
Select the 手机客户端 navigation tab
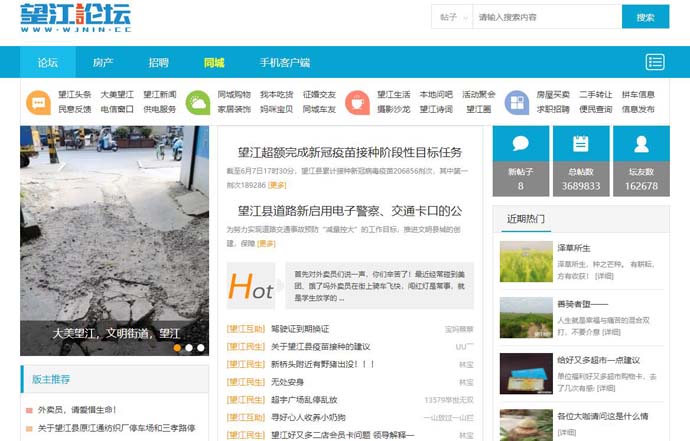[285, 62]
